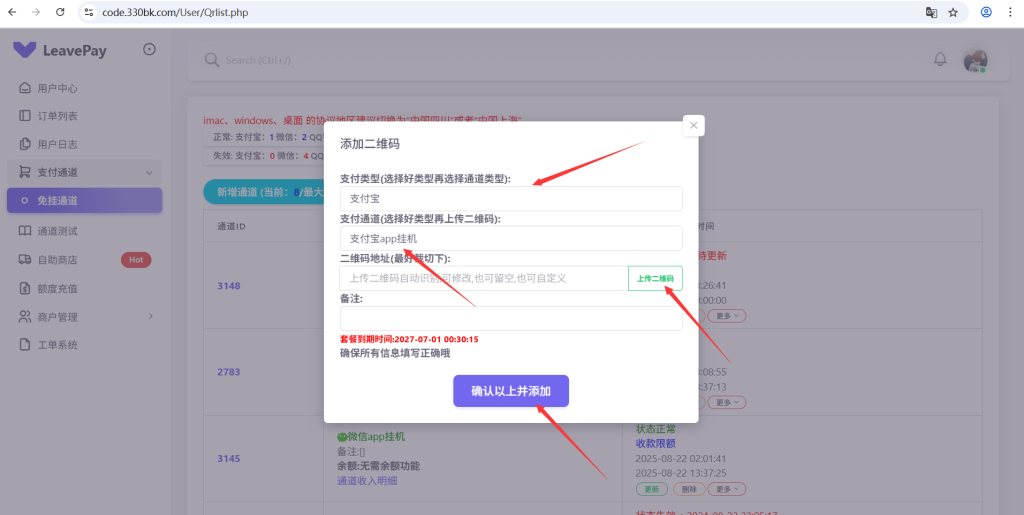Click the 商户管理 users icon
This screenshot has width=1024, height=515.
(25, 317)
